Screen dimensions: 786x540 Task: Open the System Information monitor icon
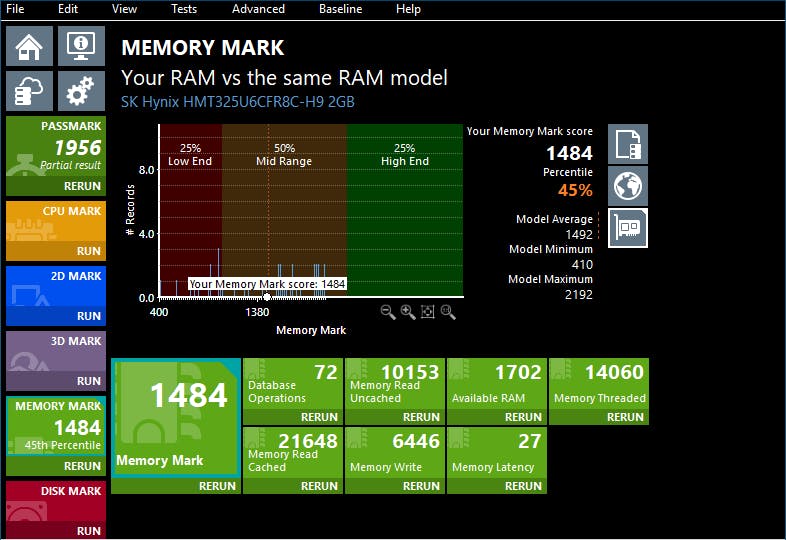coord(81,46)
